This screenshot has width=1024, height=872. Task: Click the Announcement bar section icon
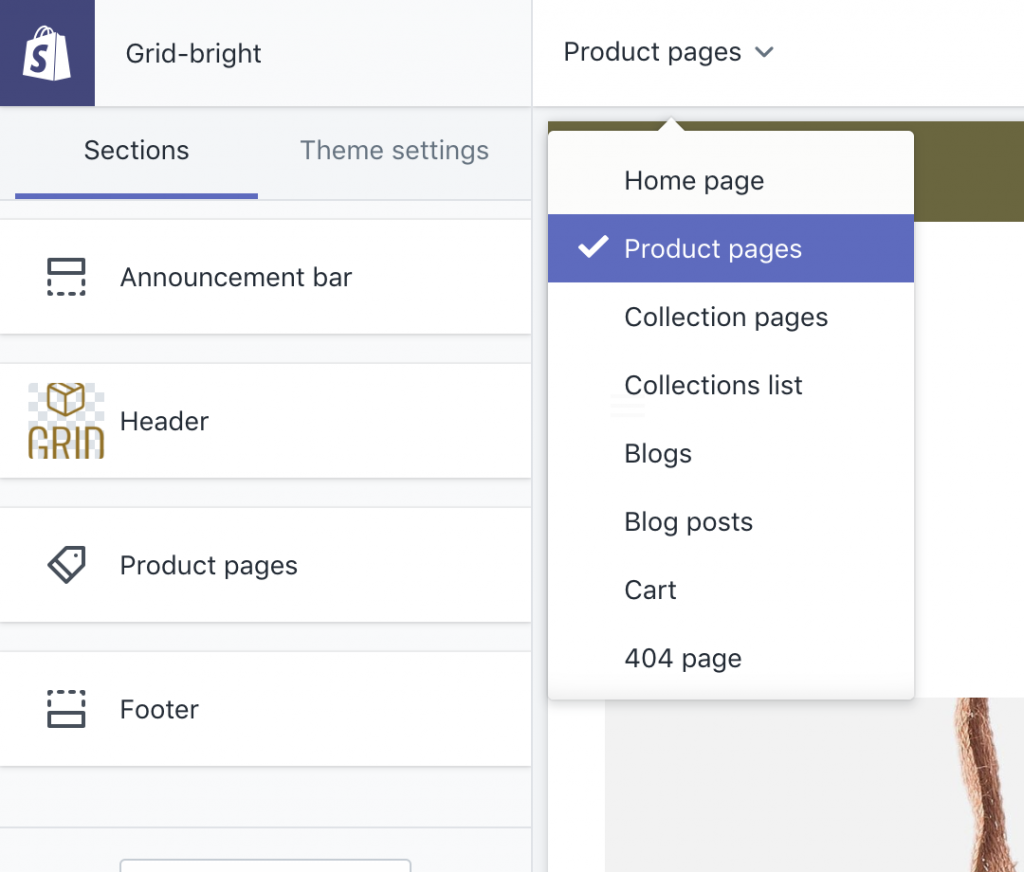(66, 277)
